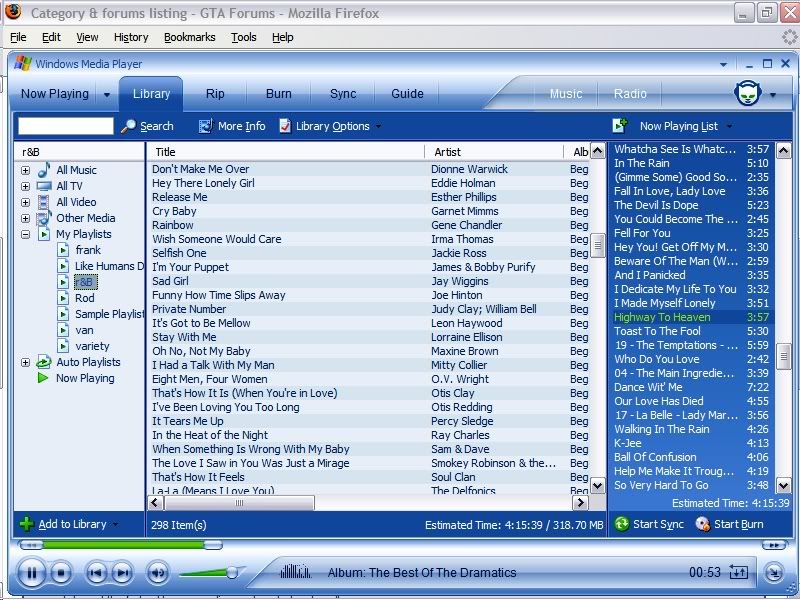Select the My Playlists folder icon
This screenshot has height=600, width=800.
tap(44, 234)
